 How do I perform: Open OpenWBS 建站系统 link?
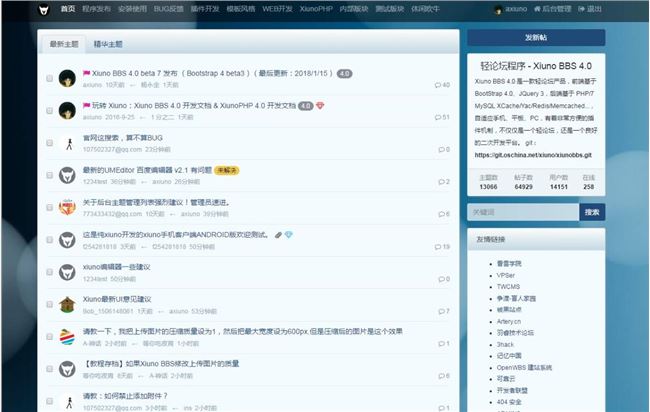coord(524,368)
